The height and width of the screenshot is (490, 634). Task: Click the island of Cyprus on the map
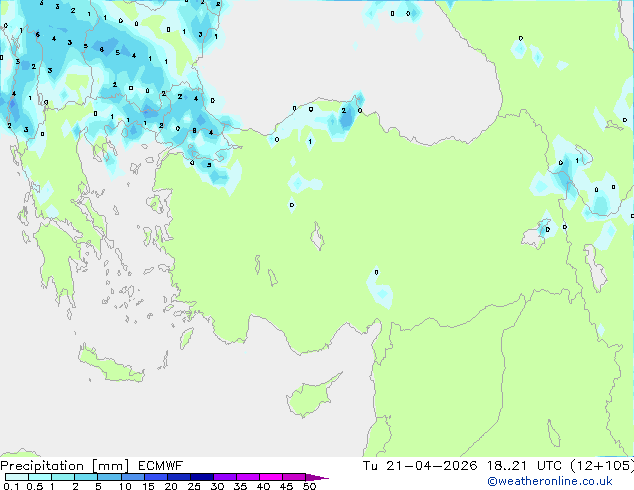[x=311, y=397]
